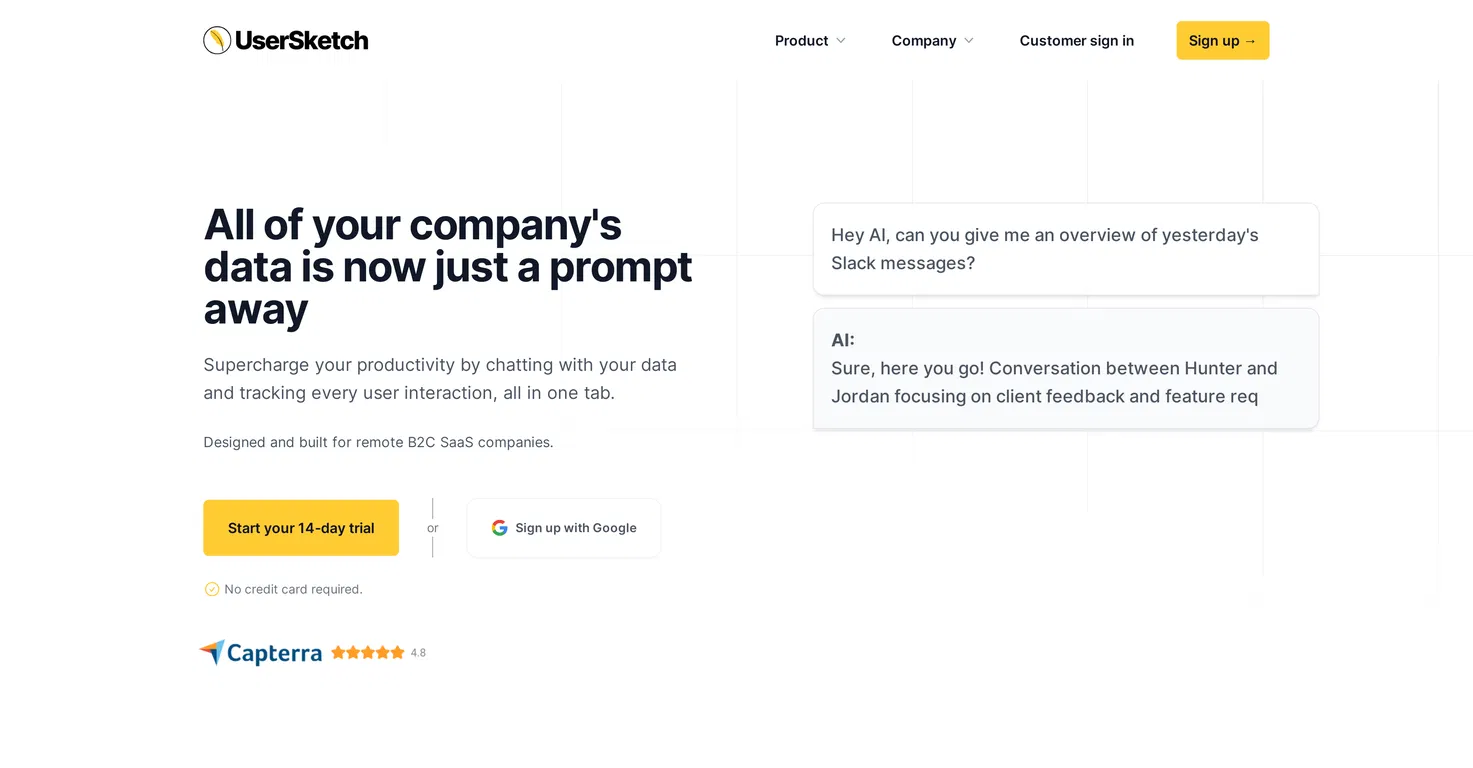Viewport: 1473px width, 768px height.
Task: Open the Product menu
Action: (x=811, y=41)
